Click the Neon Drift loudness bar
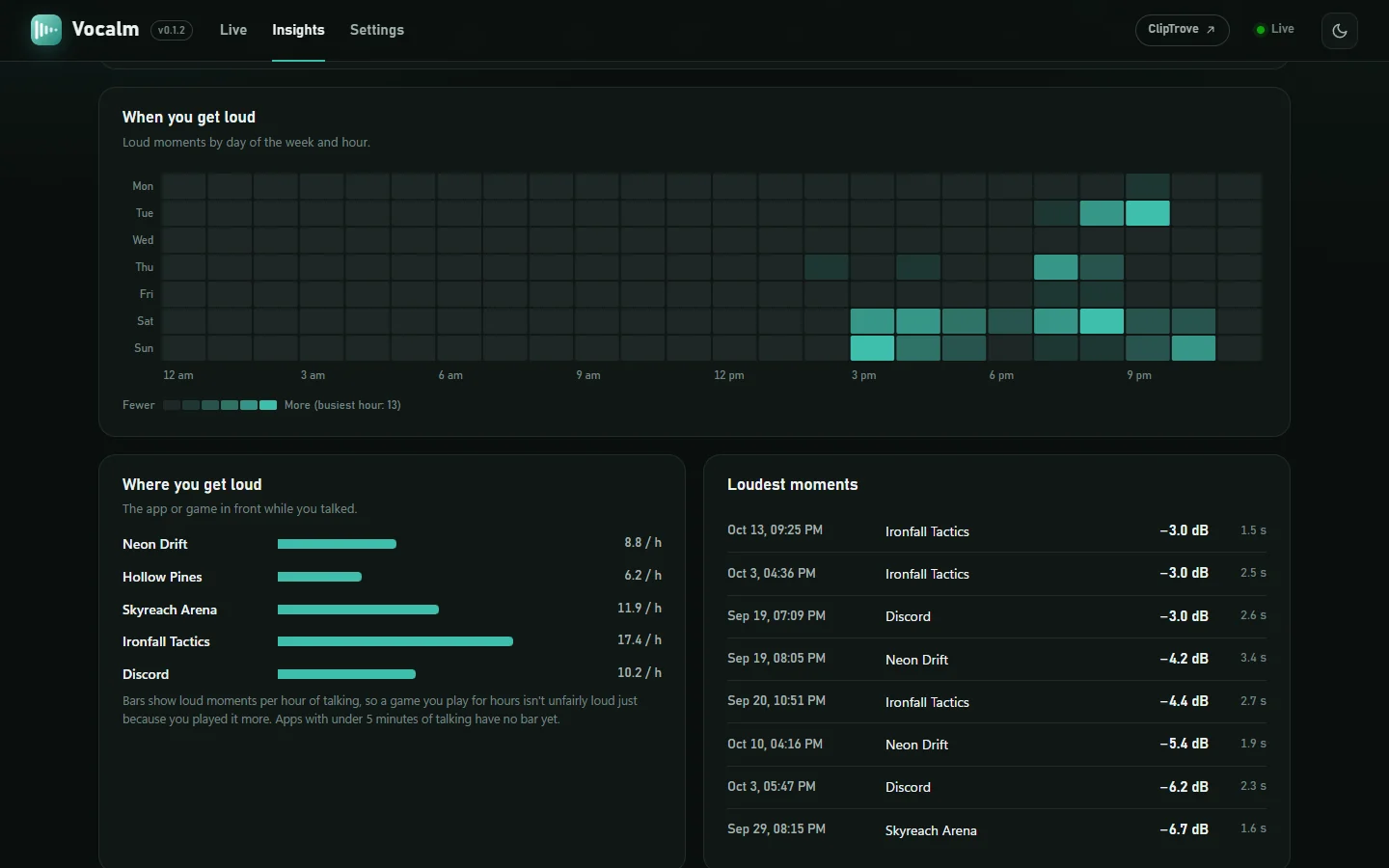The width and height of the screenshot is (1389, 868). [337, 544]
